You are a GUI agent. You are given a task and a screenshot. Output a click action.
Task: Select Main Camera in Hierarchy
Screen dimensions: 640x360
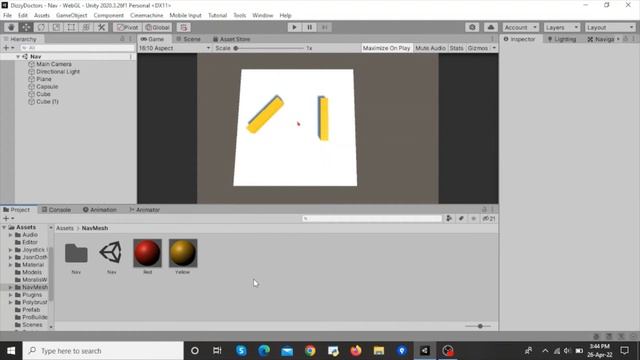(x=53, y=64)
